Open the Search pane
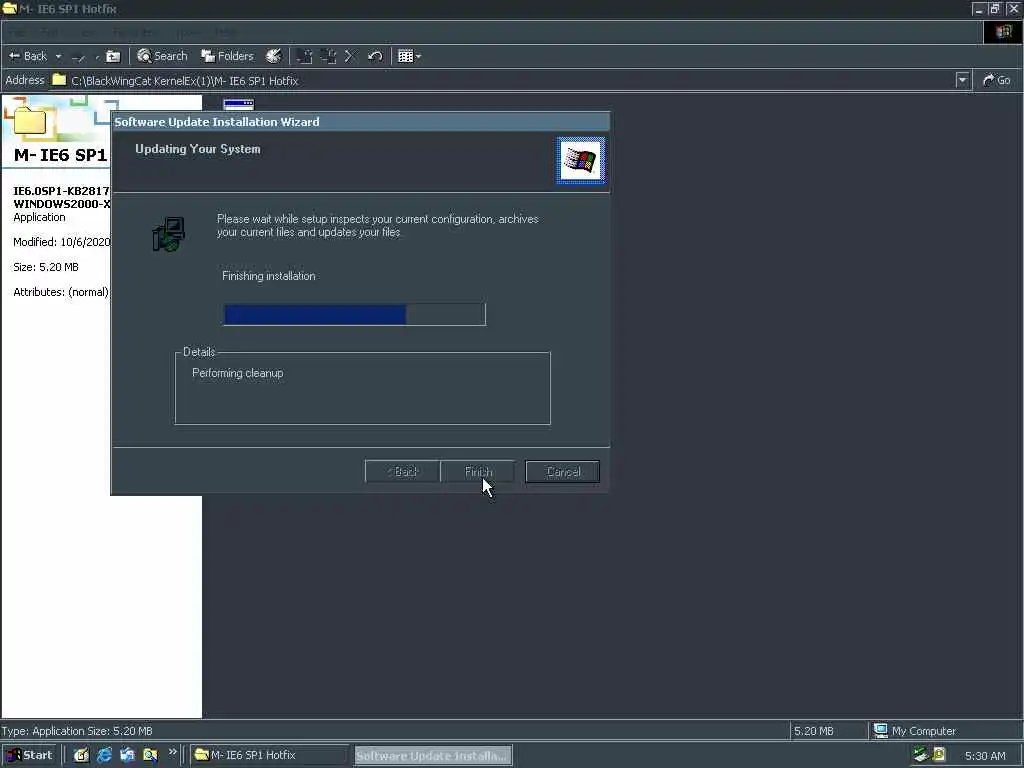Image resolution: width=1024 pixels, height=768 pixels. (163, 56)
